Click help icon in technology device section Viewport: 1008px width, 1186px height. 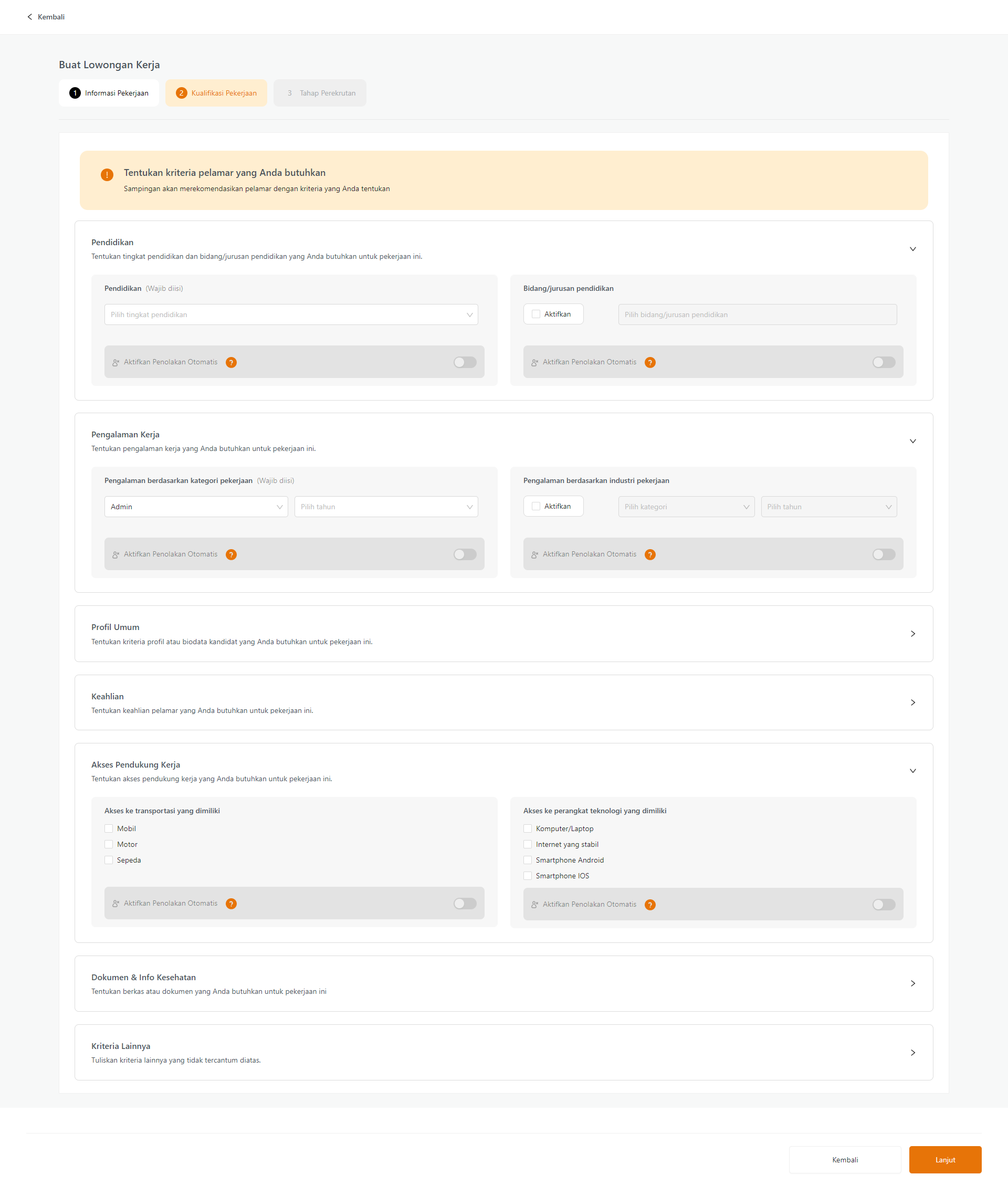pyautogui.click(x=650, y=905)
